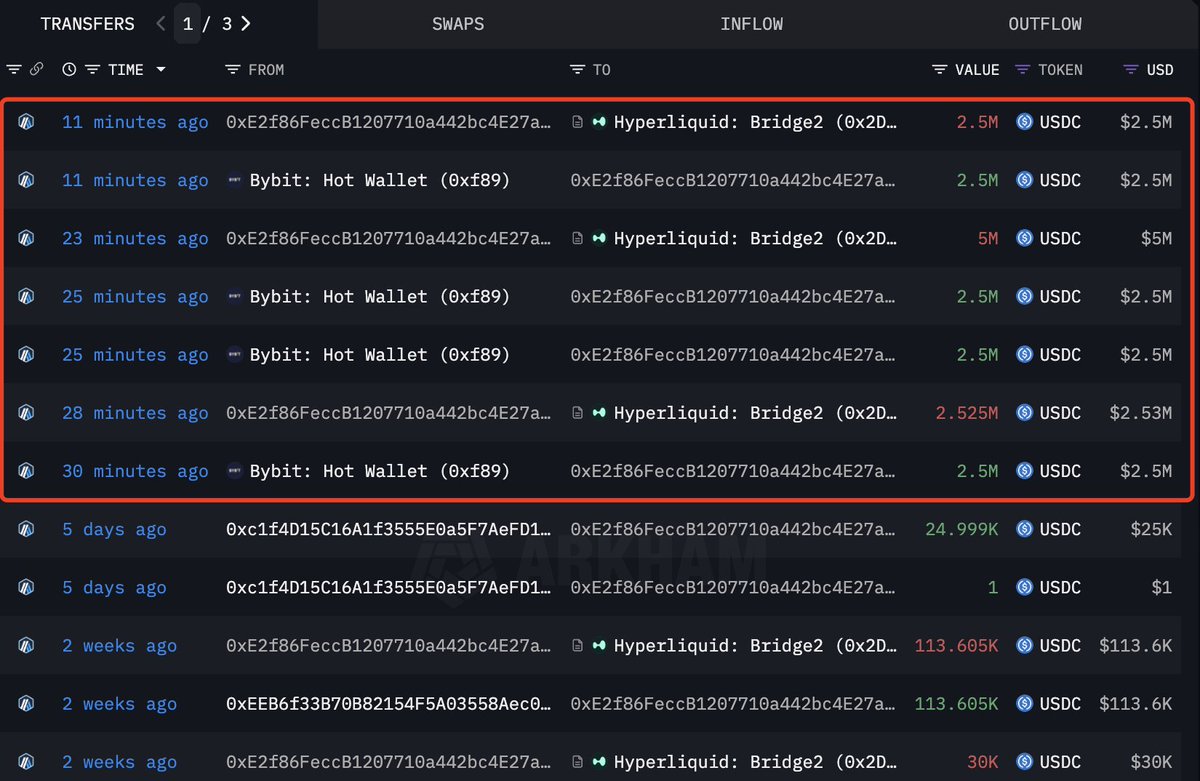Viewport: 1200px width, 781px height.
Task: Click contract document icon in 23 minutes ago row
Action: (x=577, y=239)
